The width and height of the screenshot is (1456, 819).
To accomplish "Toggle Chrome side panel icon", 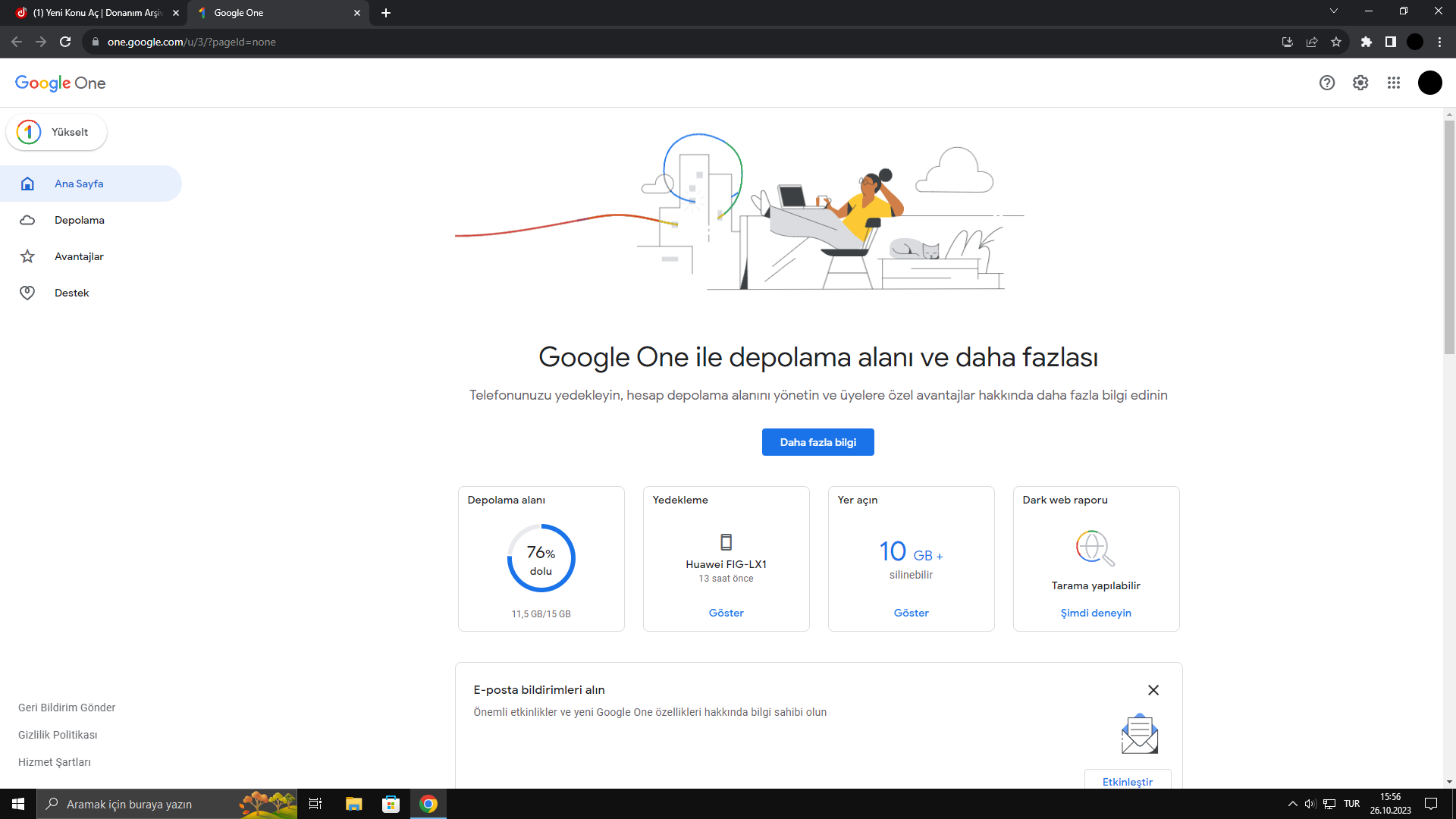I will pos(1391,42).
